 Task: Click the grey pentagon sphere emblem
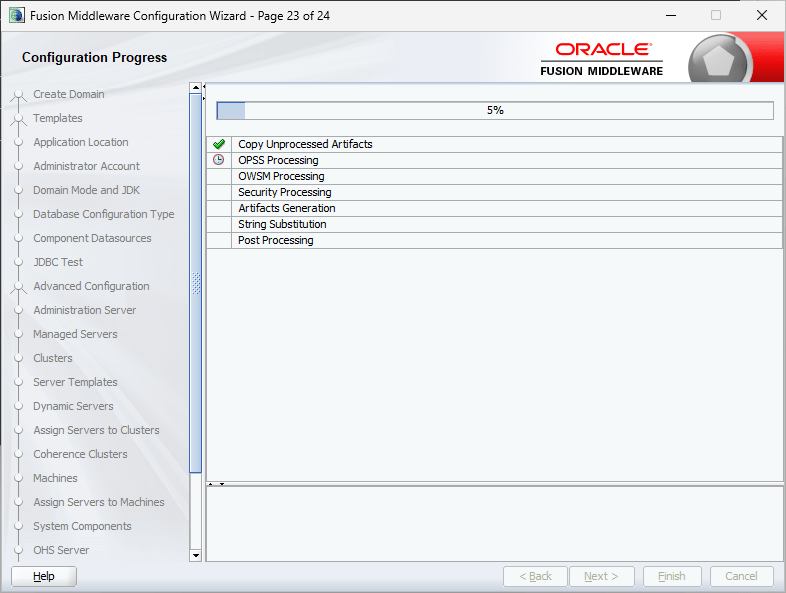(719, 61)
